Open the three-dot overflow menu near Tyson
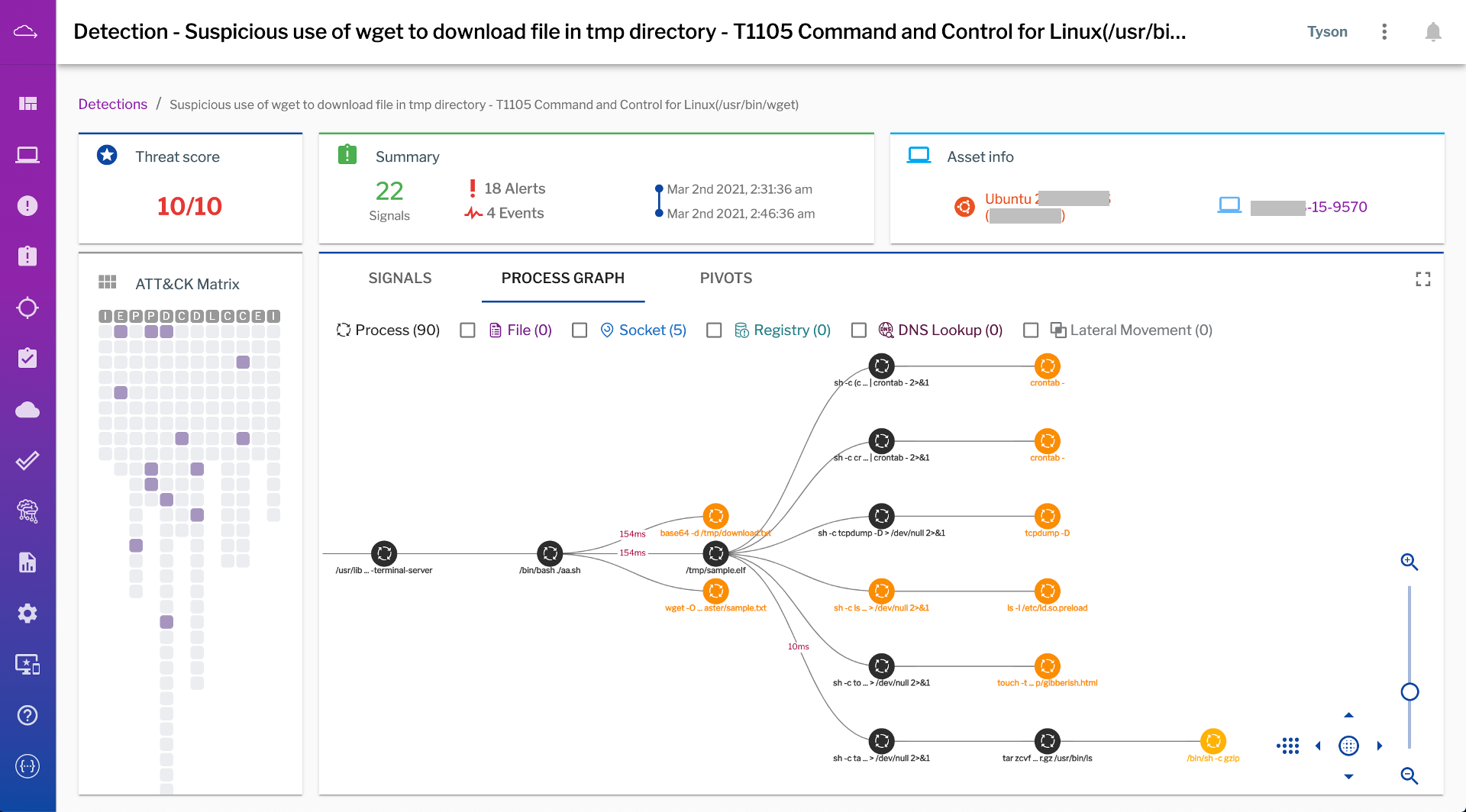The image size is (1466, 812). [1384, 31]
